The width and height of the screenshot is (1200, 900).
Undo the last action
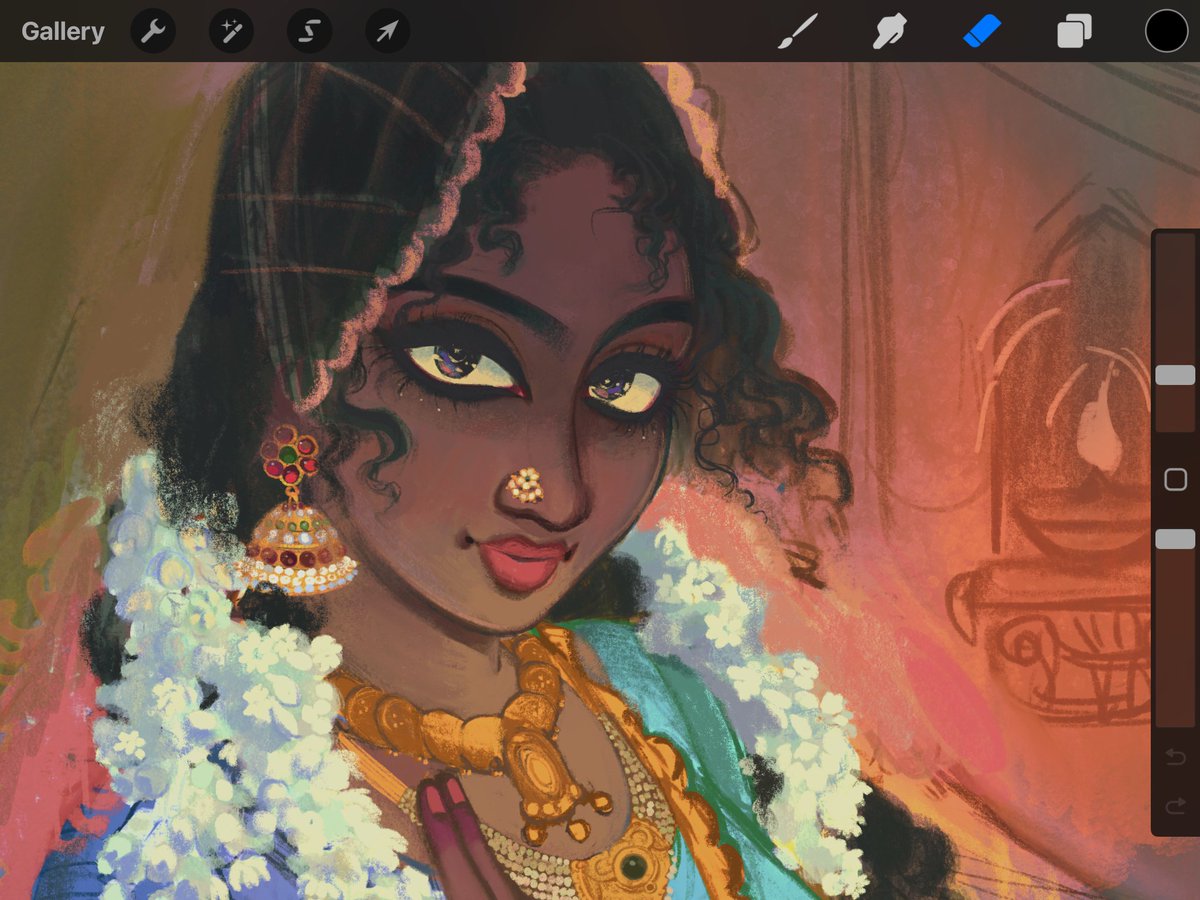click(1175, 757)
